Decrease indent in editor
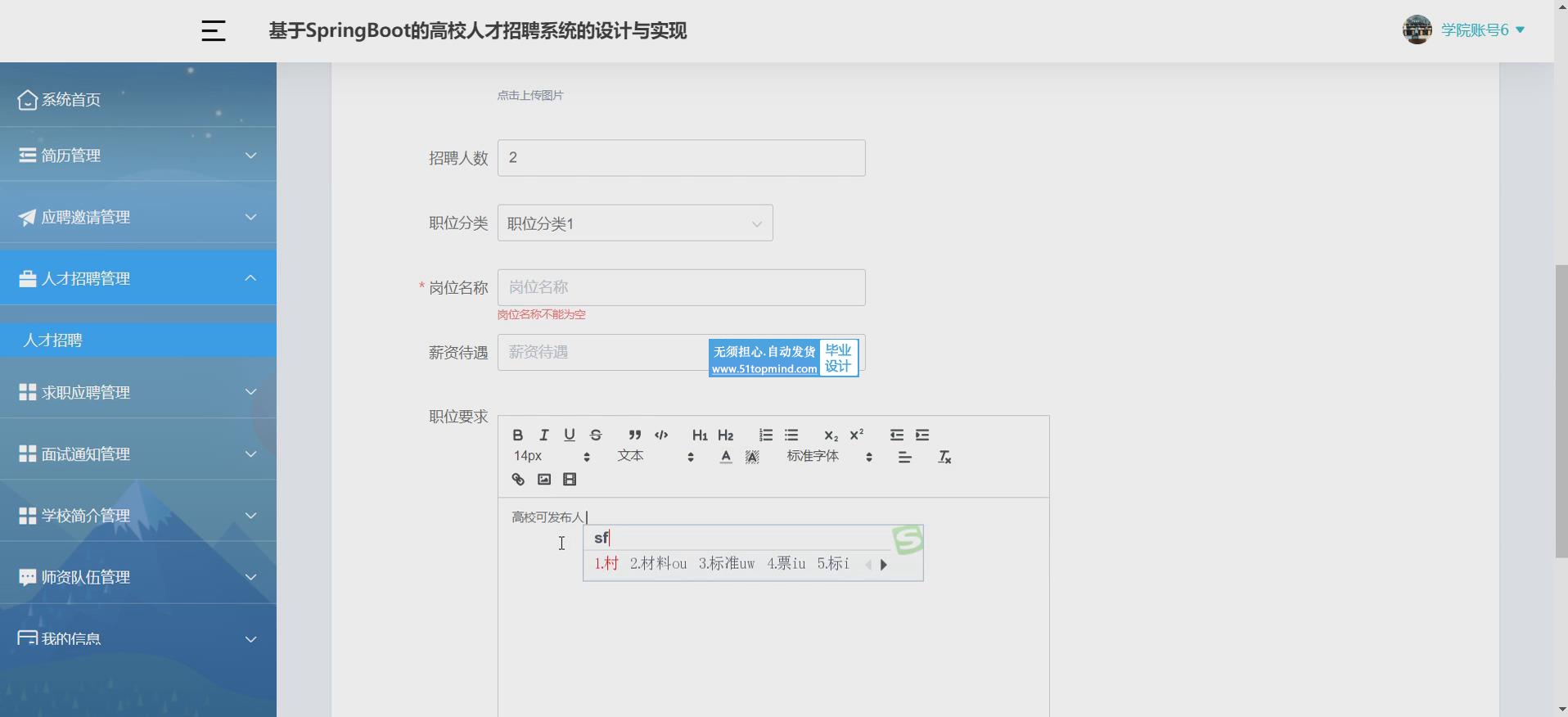This screenshot has width=1568, height=717. [x=896, y=435]
